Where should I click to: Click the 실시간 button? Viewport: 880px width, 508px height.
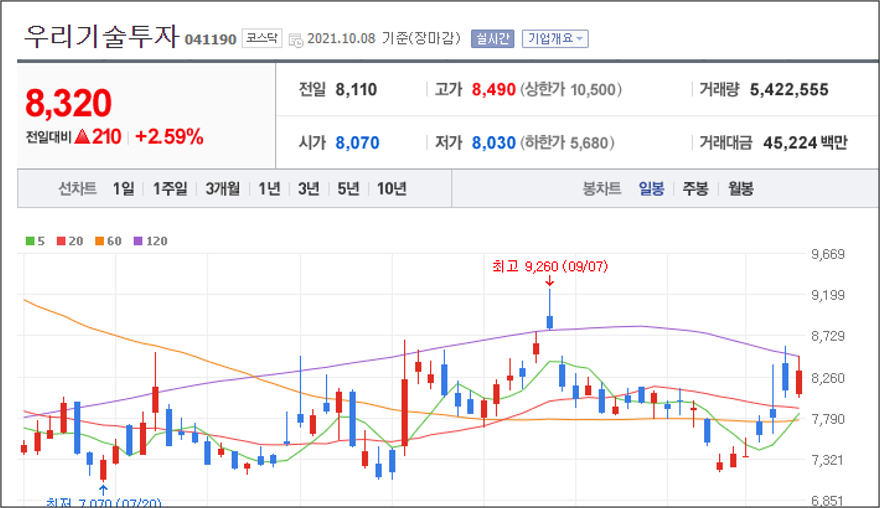point(492,39)
